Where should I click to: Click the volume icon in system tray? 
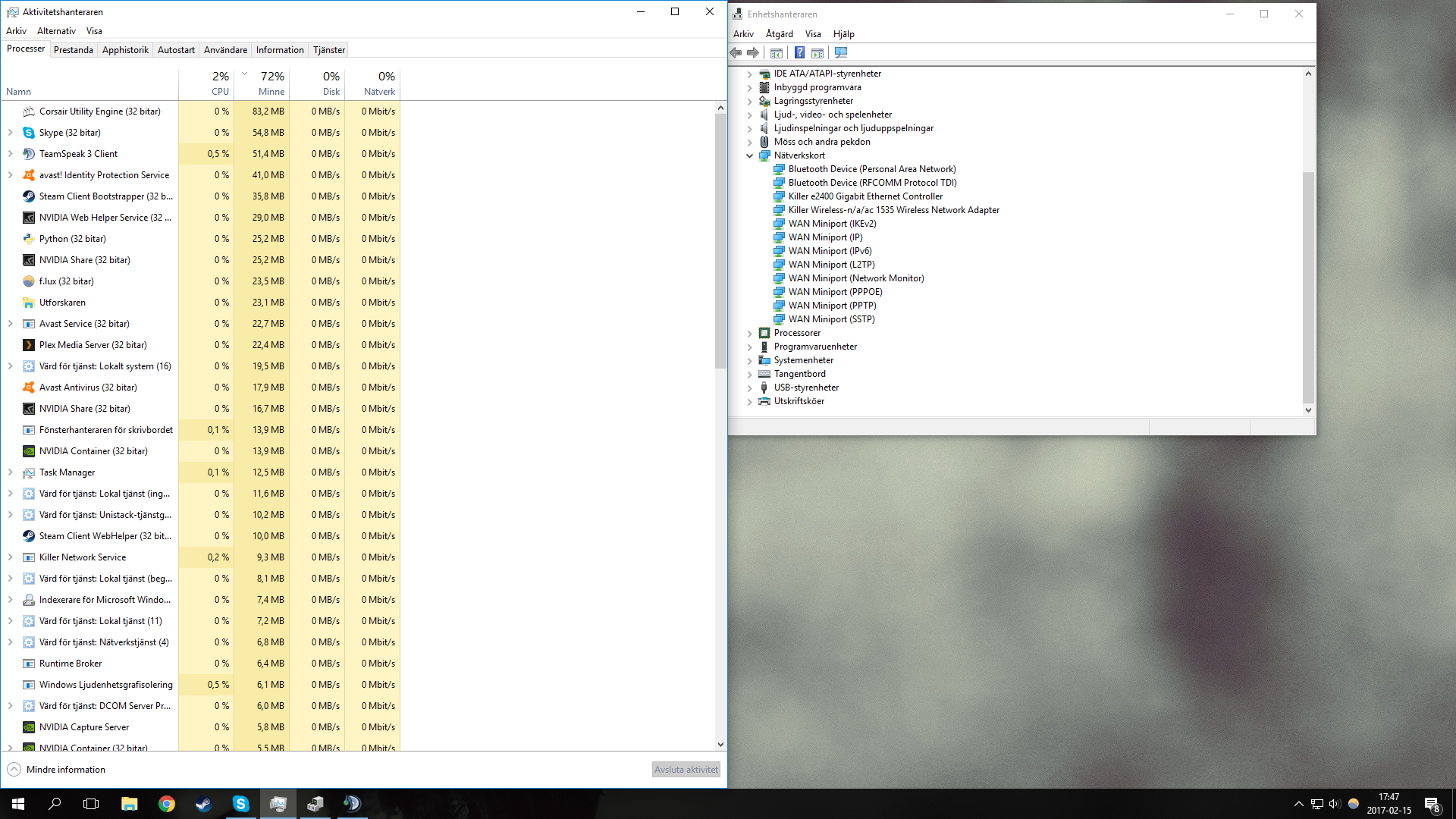tap(1335, 804)
